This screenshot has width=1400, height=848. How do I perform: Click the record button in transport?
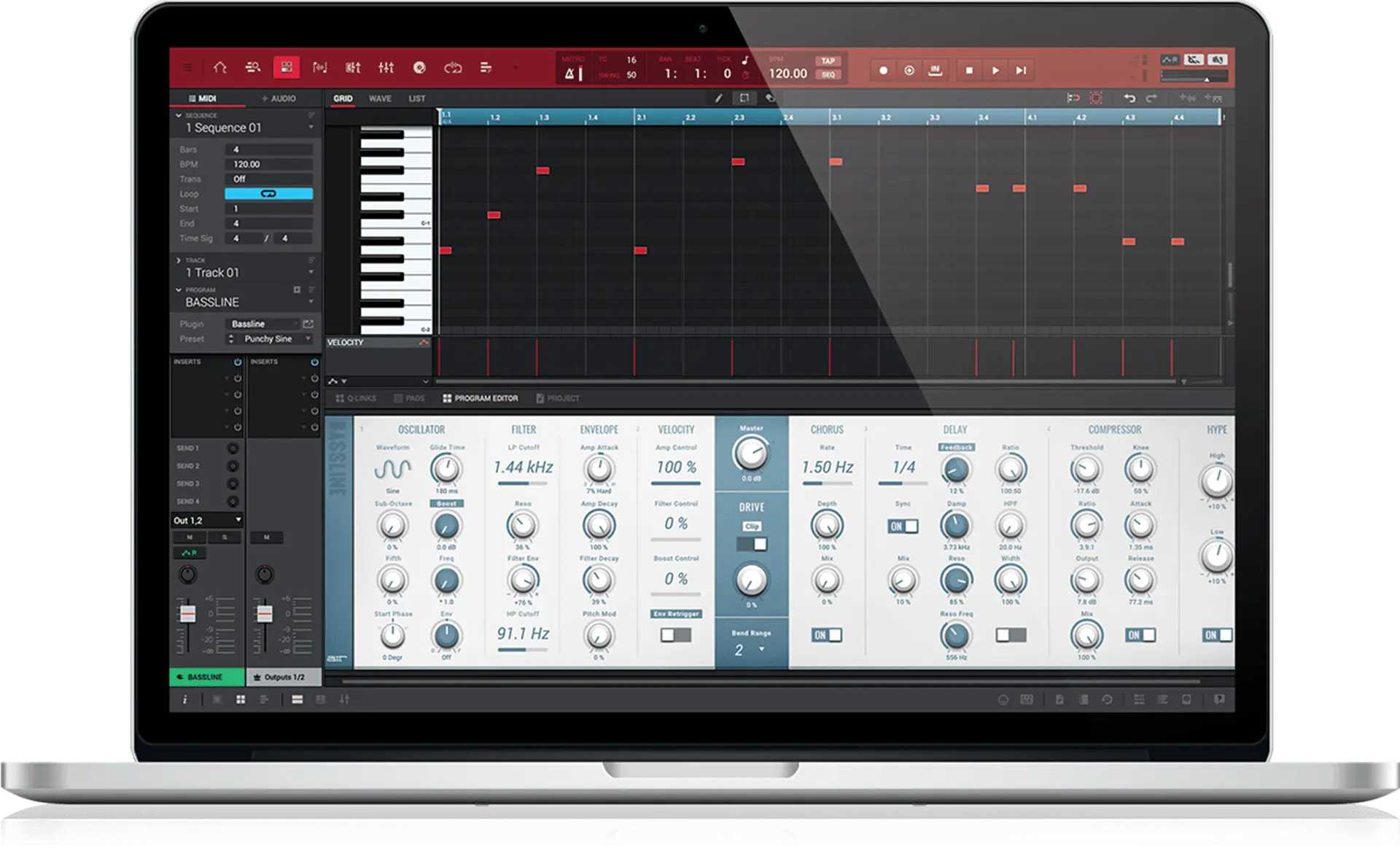(x=883, y=71)
